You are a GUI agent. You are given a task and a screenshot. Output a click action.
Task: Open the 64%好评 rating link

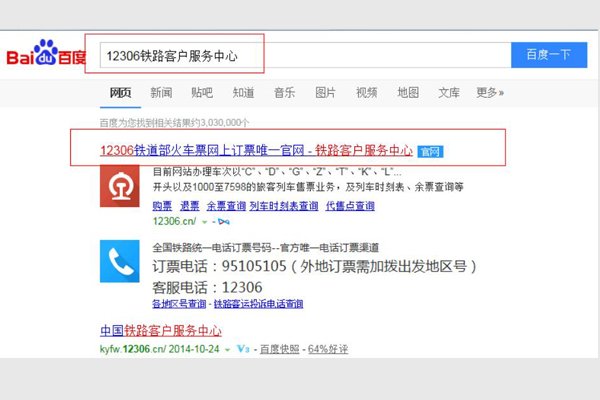[328, 349]
